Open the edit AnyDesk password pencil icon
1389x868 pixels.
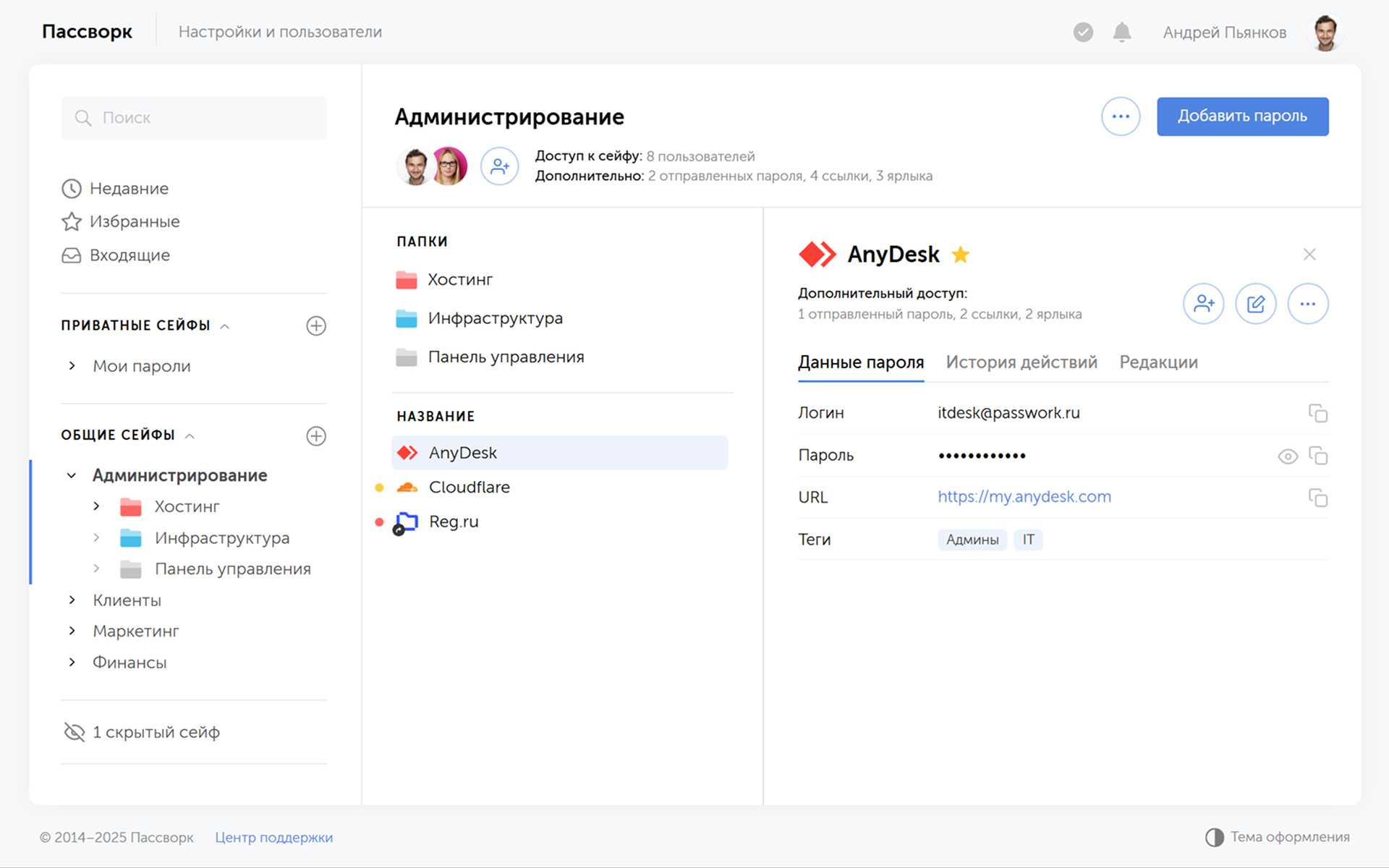tap(1255, 304)
